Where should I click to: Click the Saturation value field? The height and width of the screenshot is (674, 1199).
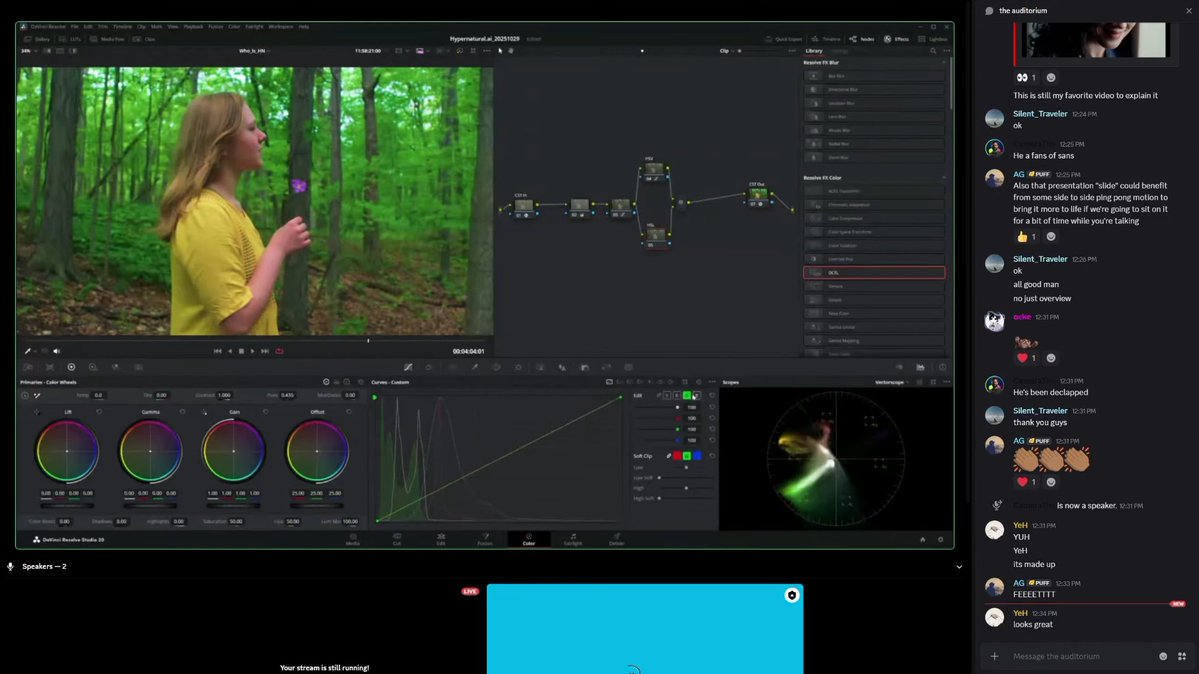236,522
